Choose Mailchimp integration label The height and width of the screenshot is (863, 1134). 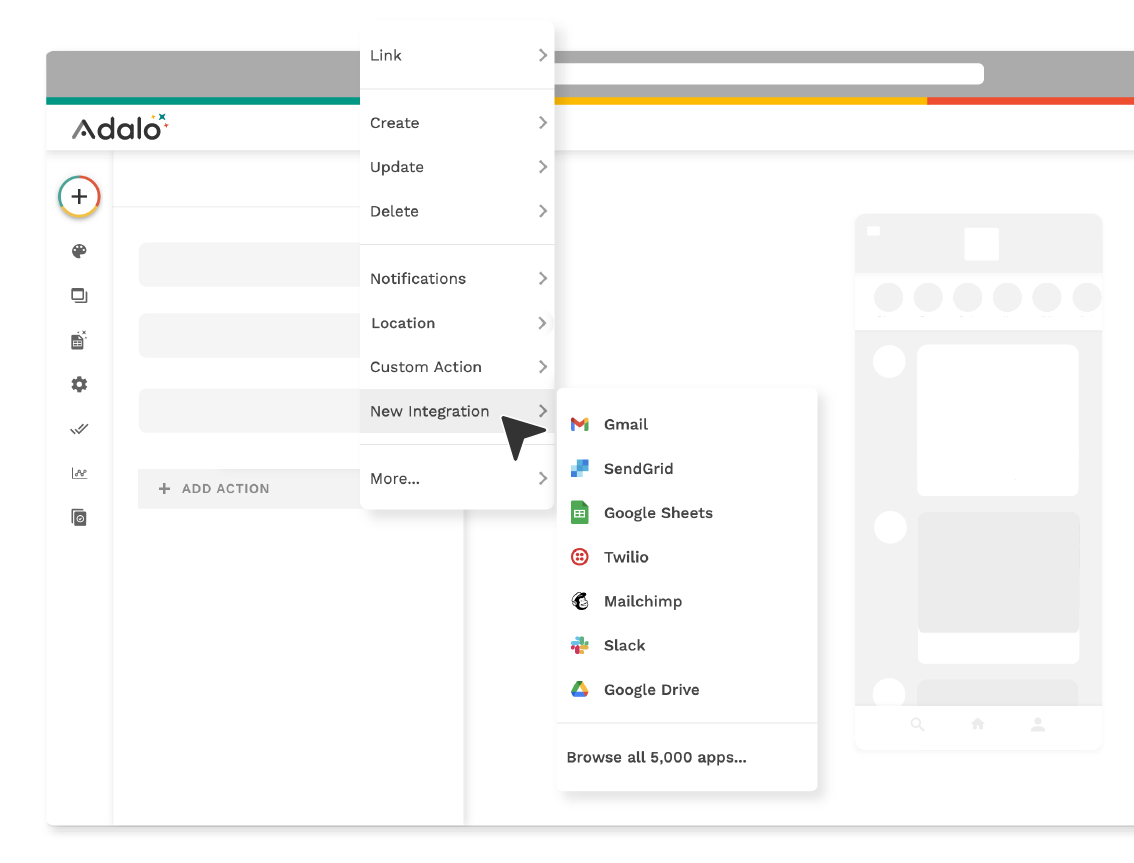(642, 601)
